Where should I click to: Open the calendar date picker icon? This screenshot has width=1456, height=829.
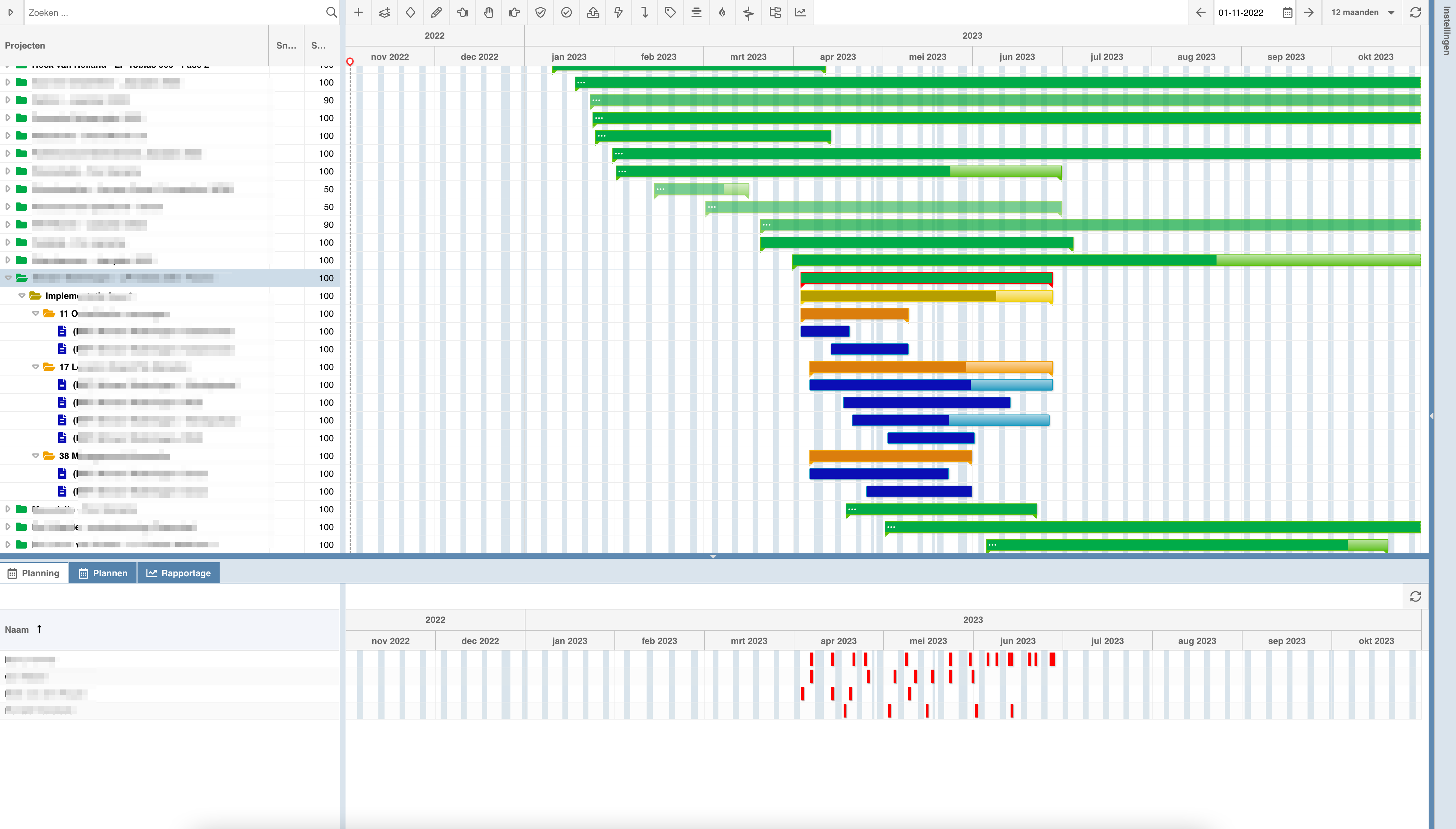[x=1287, y=13]
